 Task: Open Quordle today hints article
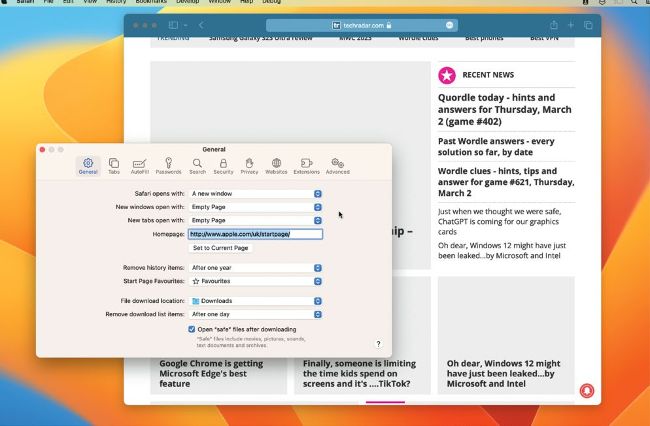pyautogui.click(x=504, y=109)
